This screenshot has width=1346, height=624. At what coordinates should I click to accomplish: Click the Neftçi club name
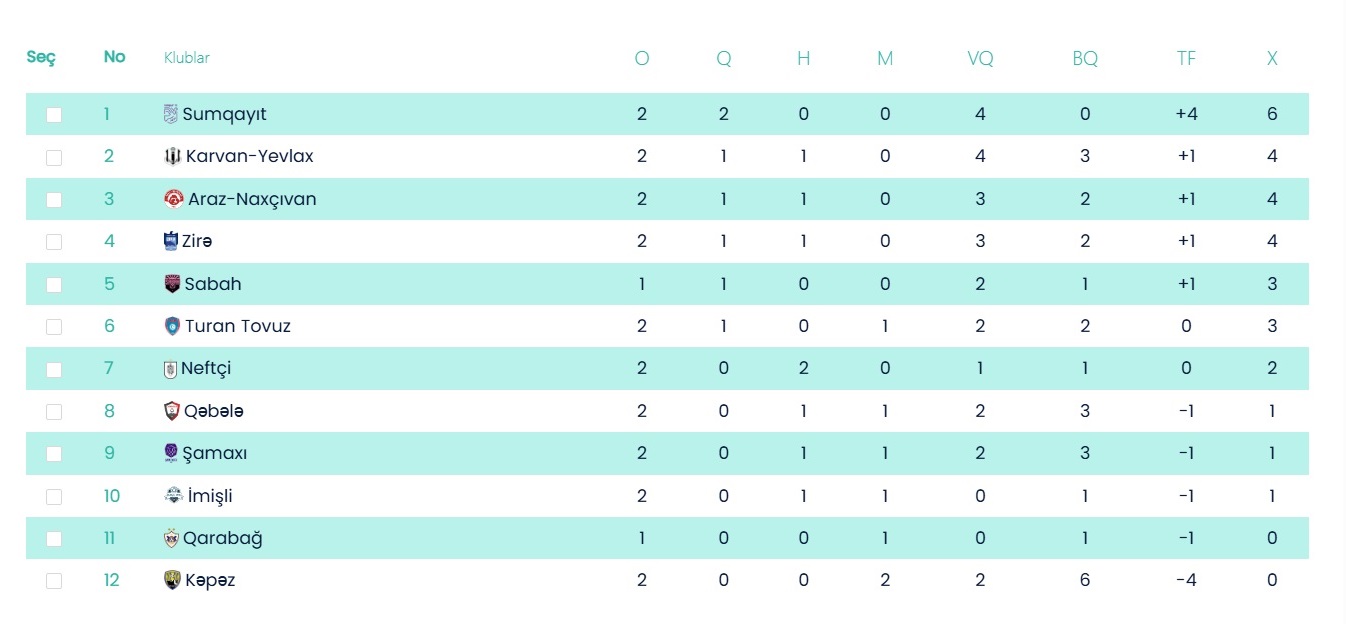[x=206, y=368]
